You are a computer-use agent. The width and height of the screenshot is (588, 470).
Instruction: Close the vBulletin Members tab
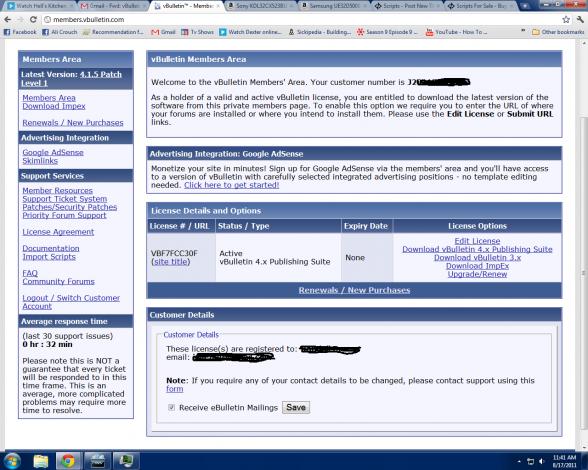click(x=219, y=6)
